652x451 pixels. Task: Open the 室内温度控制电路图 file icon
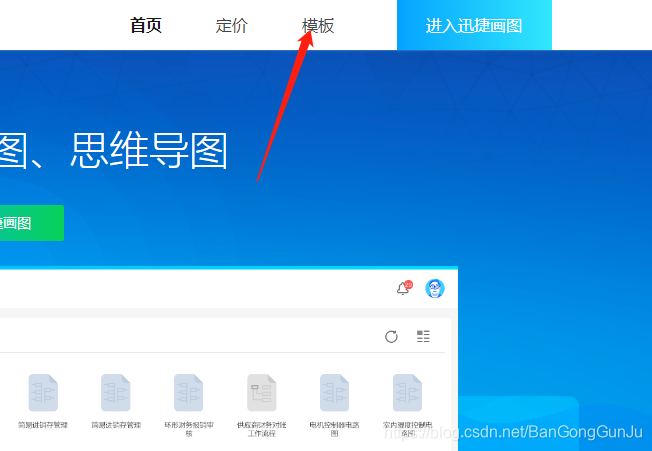point(408,392)
